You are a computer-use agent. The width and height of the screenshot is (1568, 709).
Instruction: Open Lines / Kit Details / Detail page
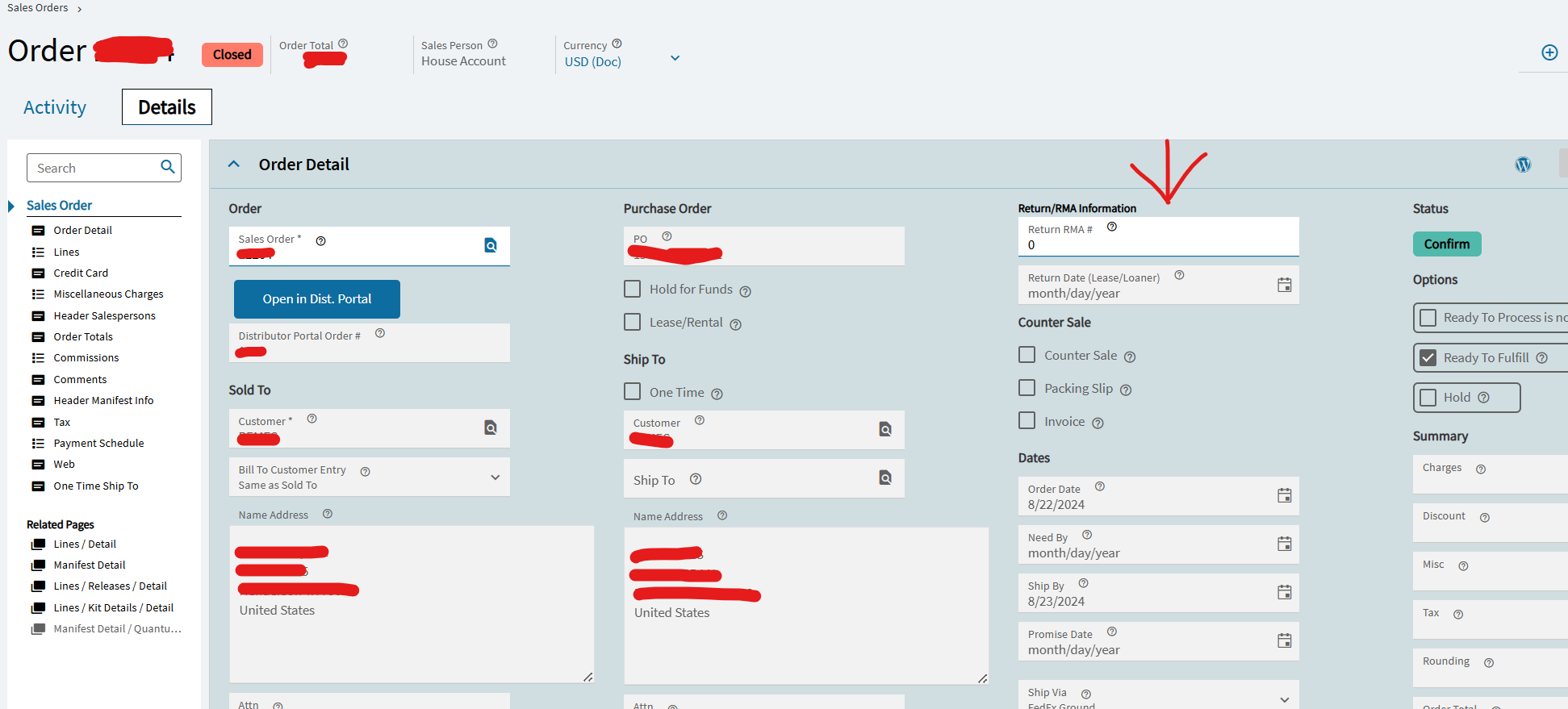(x=114, y=608)
